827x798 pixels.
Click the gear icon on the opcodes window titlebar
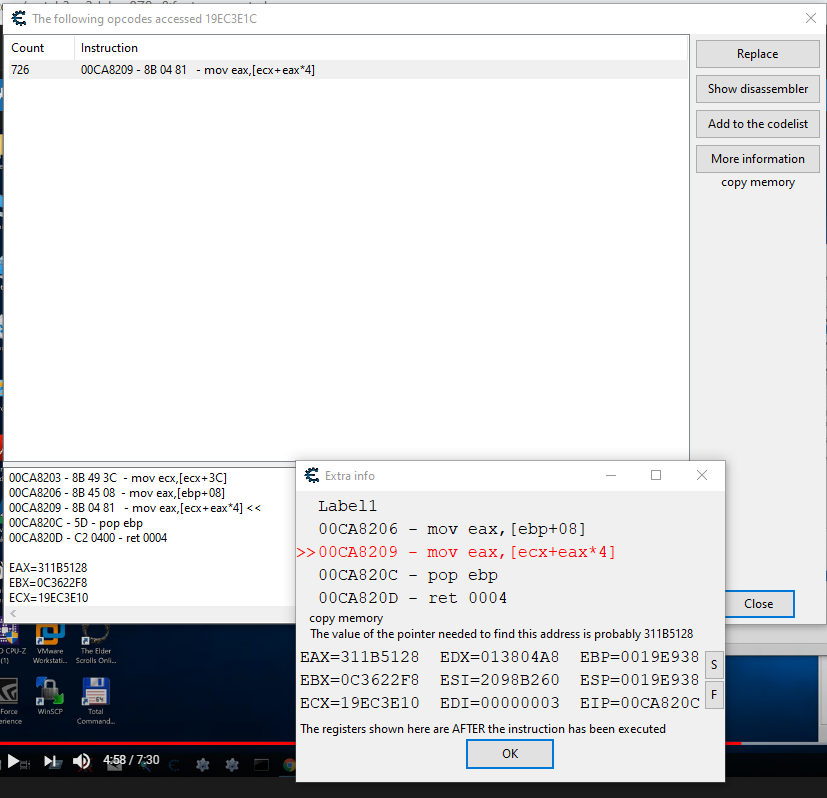point(18,17)
